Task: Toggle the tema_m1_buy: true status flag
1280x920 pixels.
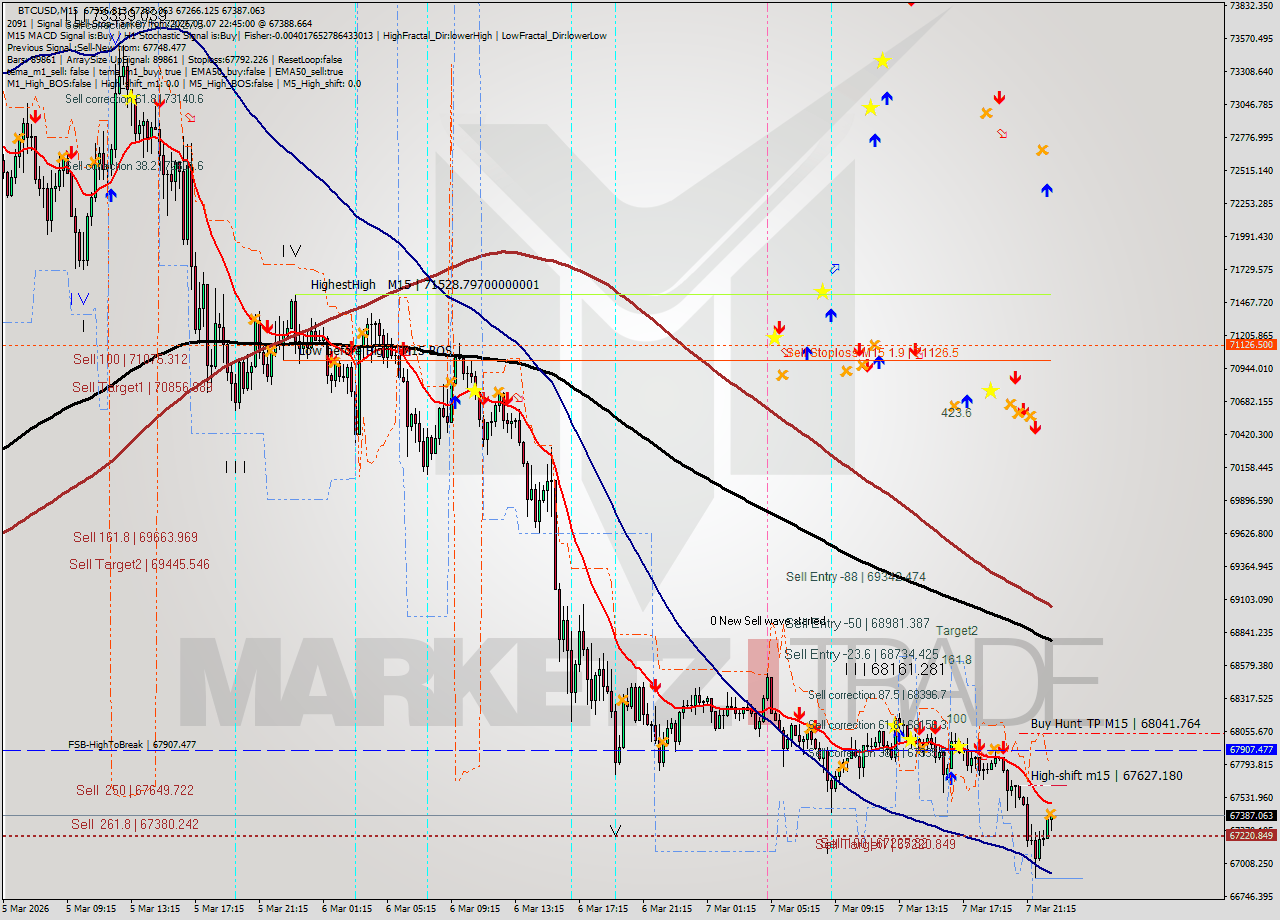Action: click(141, 71)
